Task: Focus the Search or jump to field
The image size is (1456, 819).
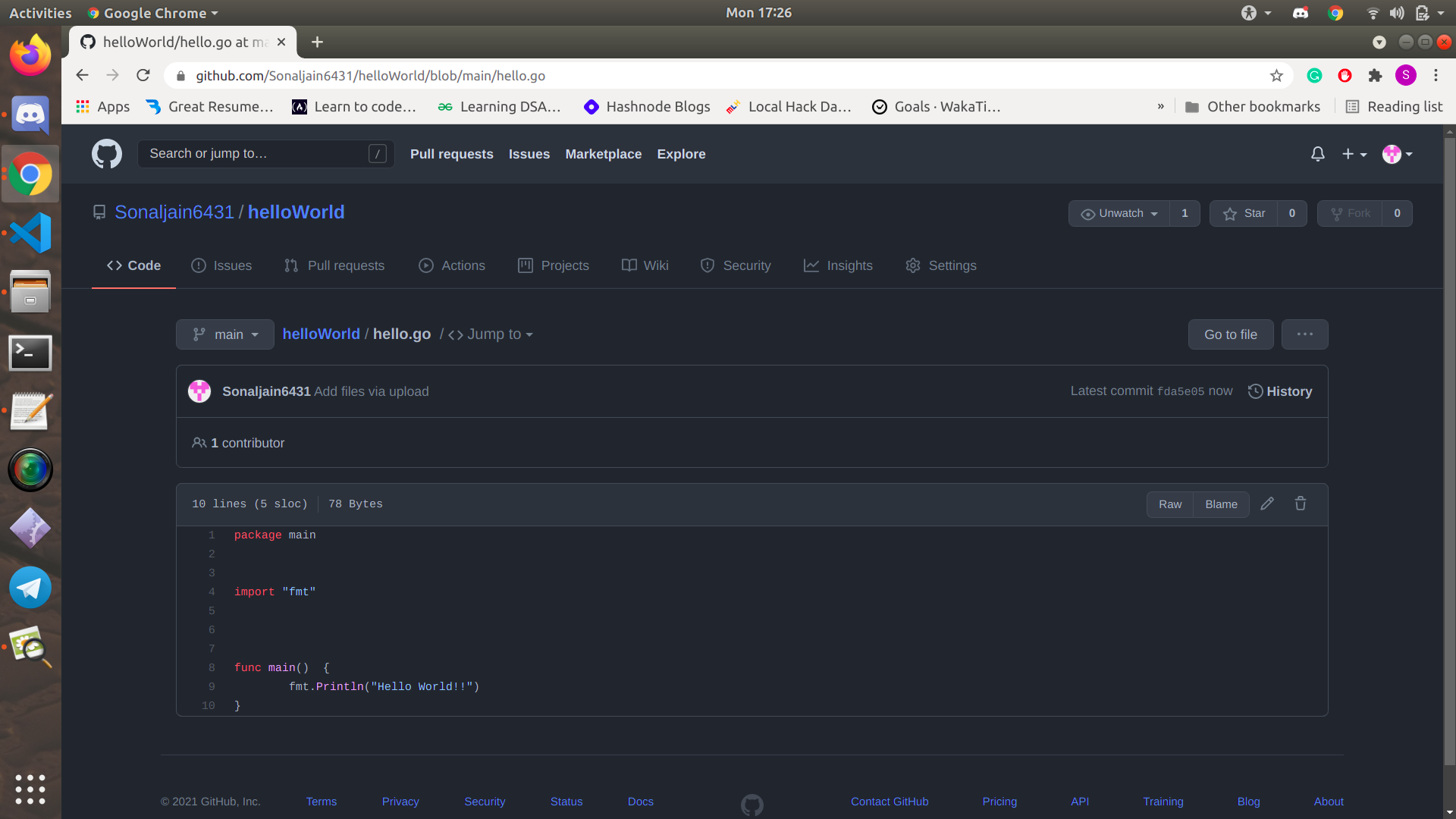Action: (258, 154)
